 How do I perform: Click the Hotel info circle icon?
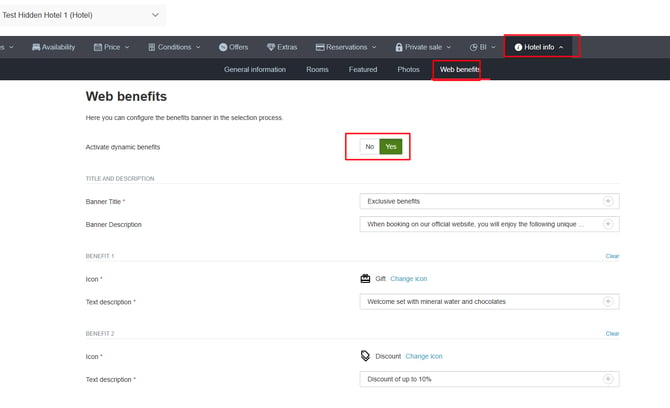(x=518, y=47)
